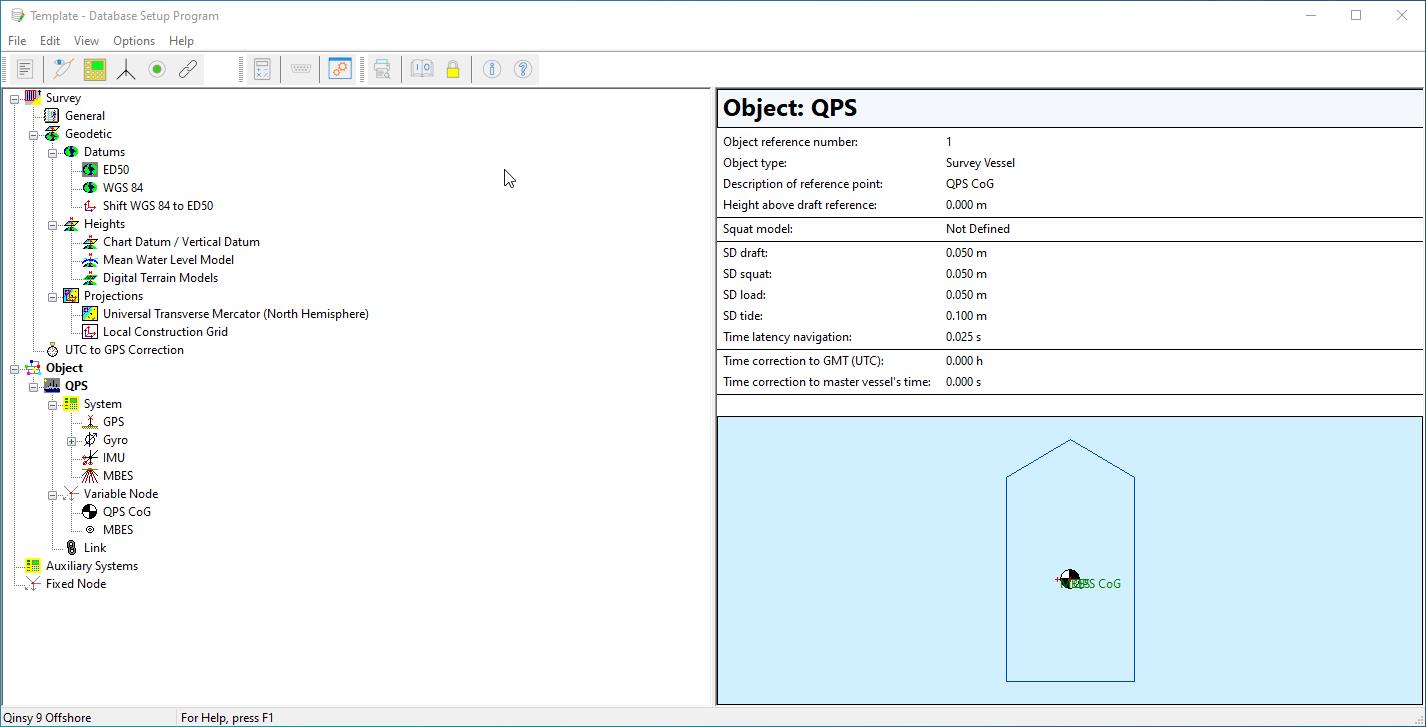Click the QPS CoG marker on vessel diagram

click(x=1069, y=580)
